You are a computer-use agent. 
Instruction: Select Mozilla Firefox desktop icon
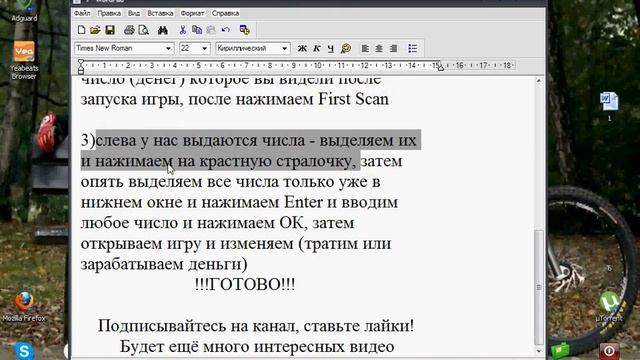[x=24, y=307]
